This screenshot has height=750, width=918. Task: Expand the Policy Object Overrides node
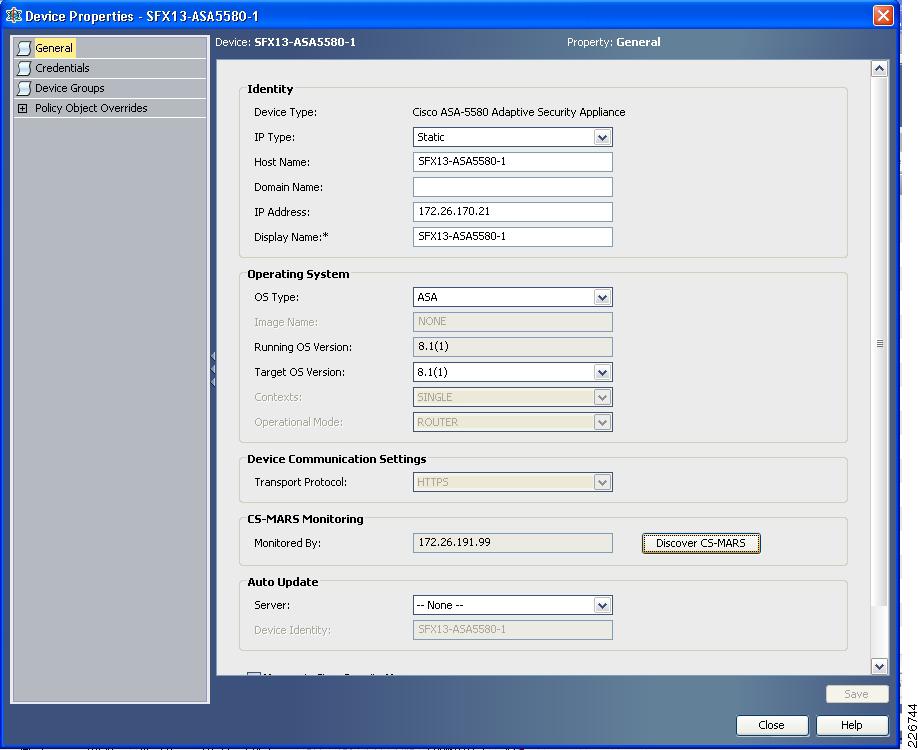pyautogui.click(x=22, y=108)
